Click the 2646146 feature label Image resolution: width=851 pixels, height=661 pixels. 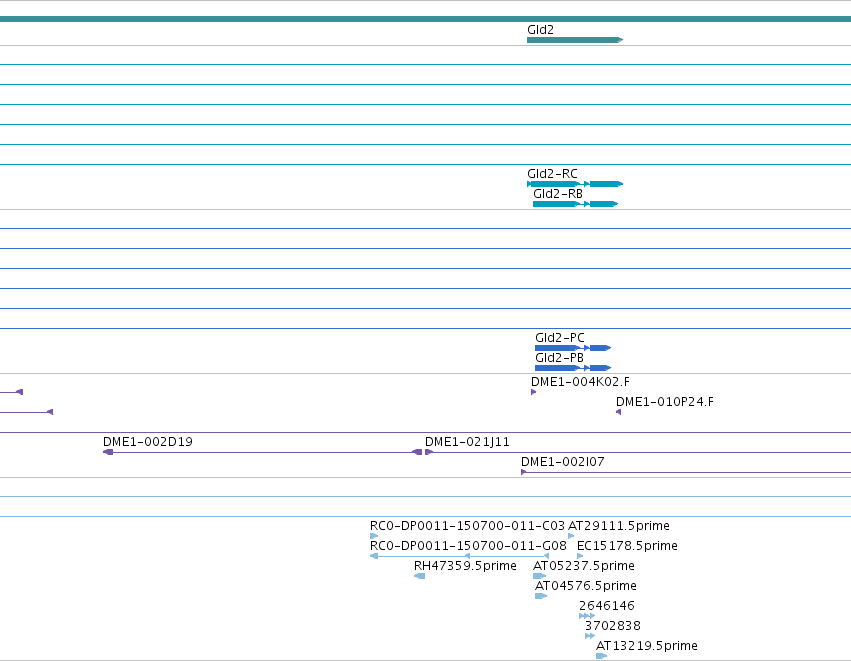click(x=607, y=606)
